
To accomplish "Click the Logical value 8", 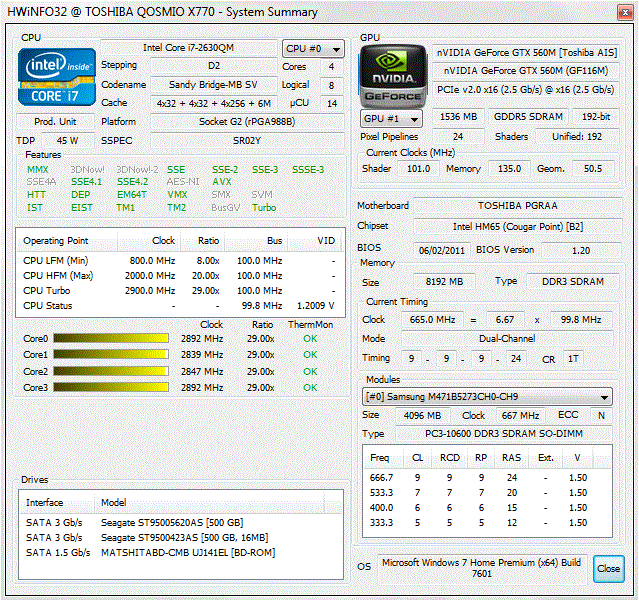I will point(331,85).
